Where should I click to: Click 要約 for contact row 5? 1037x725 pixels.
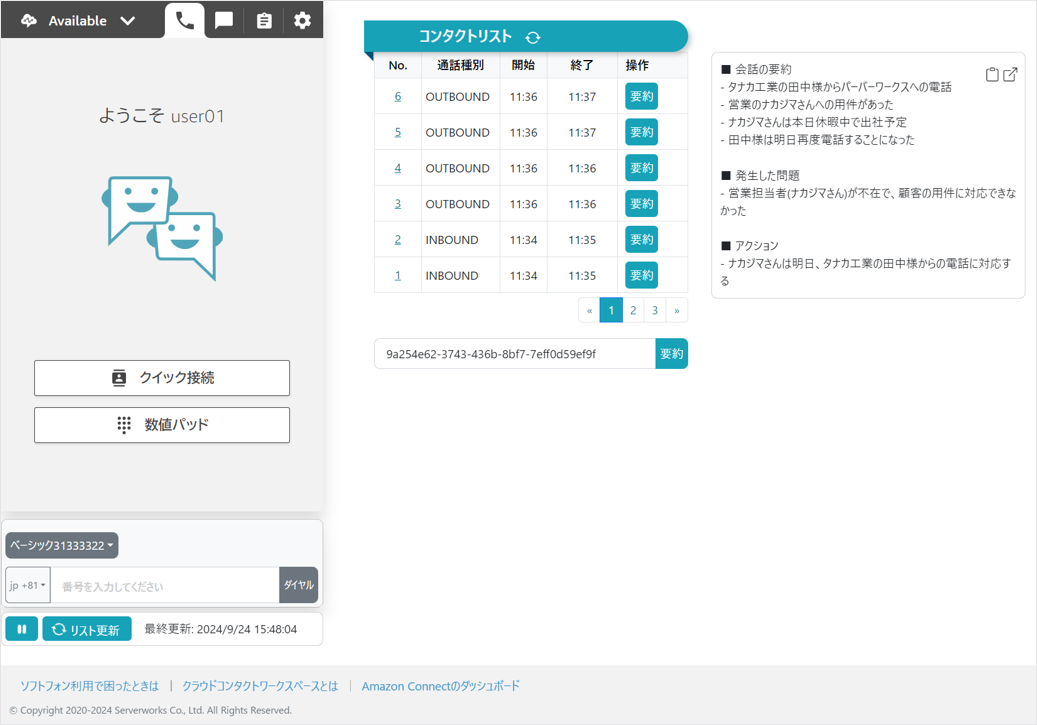642,132
